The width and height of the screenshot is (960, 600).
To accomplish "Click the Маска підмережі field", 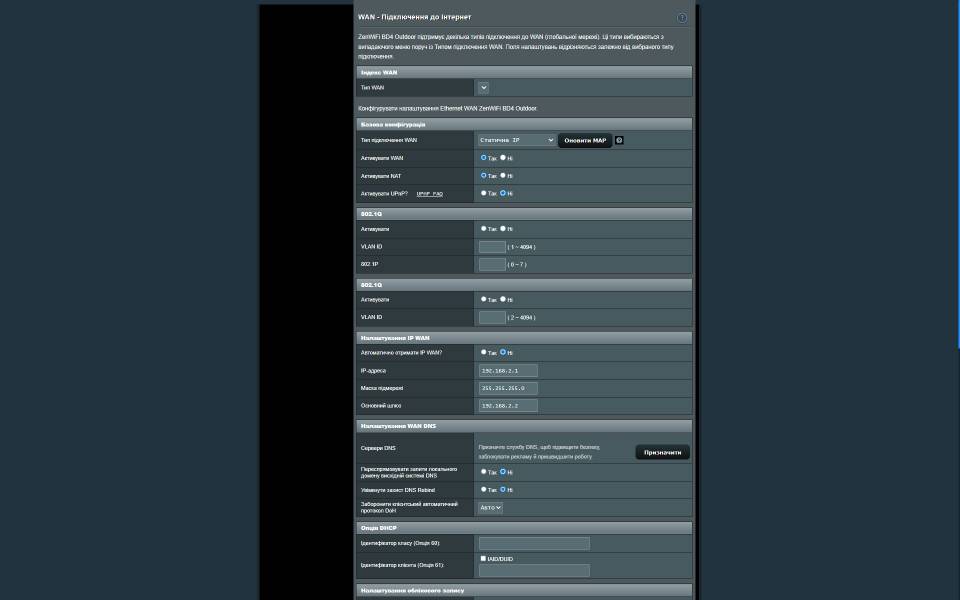I will (508, 388).
